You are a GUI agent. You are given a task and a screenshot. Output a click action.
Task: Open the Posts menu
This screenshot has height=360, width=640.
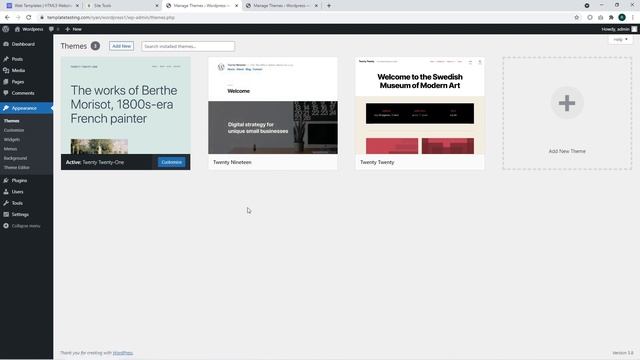27,59
